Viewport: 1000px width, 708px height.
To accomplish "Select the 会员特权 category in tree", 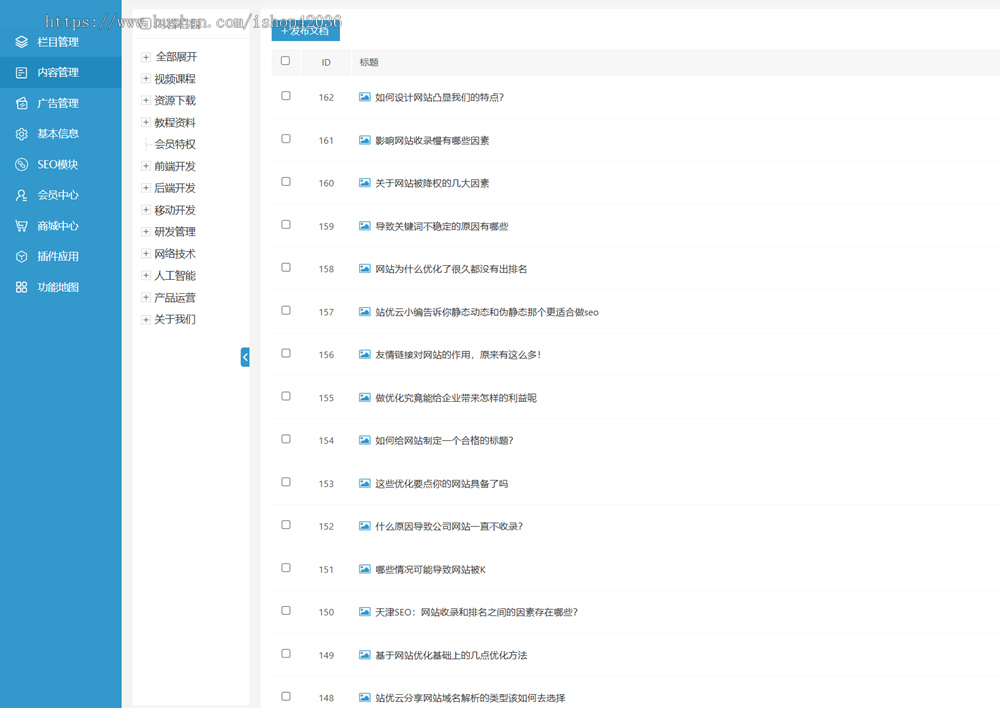I will [x=175, y=144].
